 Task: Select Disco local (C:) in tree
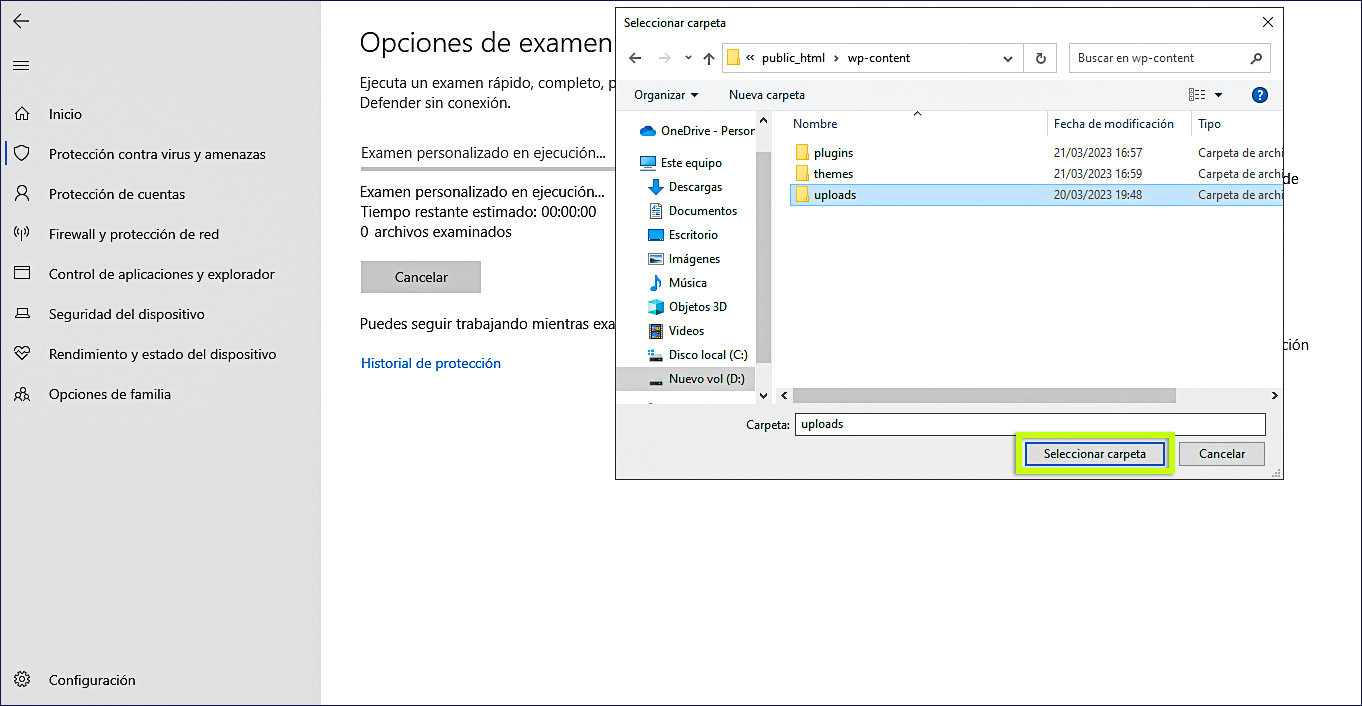(x=707, y=355)
